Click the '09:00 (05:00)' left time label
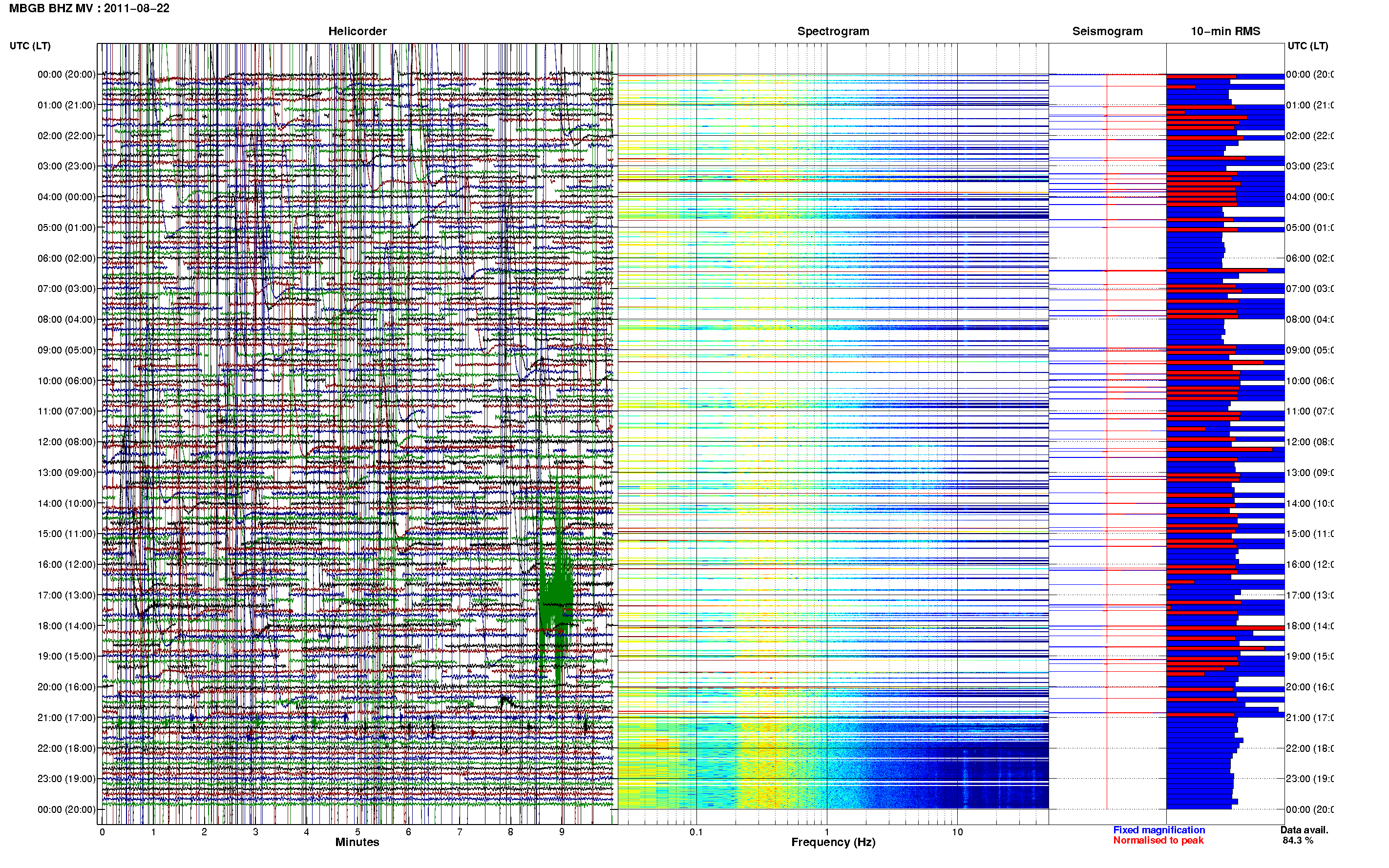 [x=66, y=350]
